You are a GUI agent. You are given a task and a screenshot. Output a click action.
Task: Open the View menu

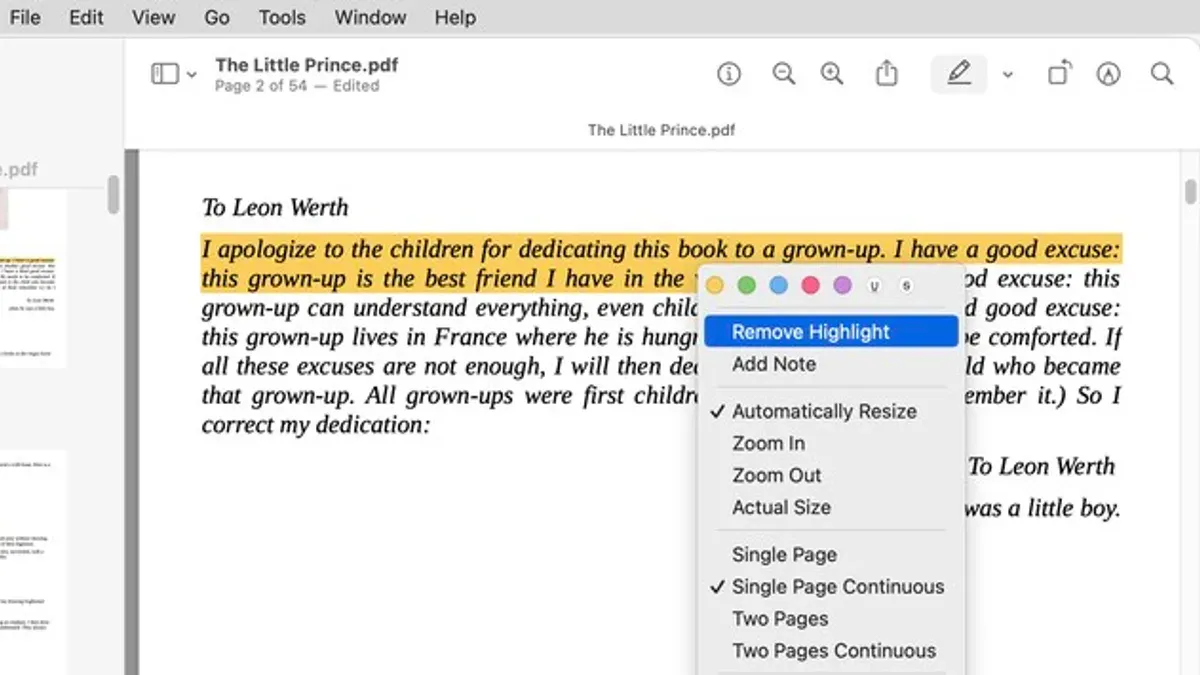(x=153, y=17)
